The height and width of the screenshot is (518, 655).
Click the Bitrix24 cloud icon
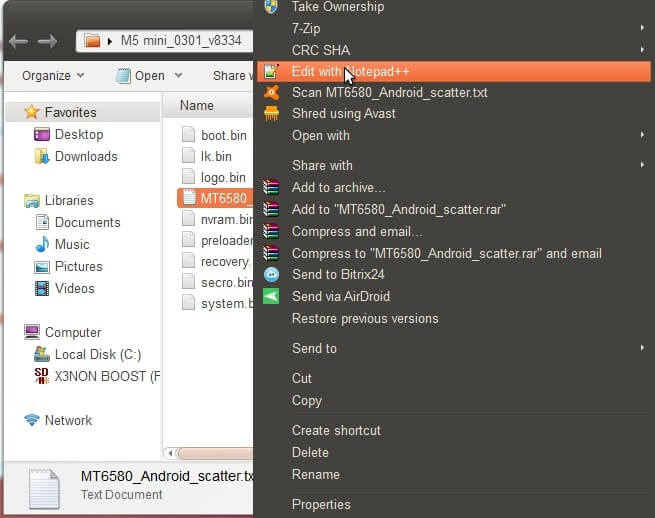(271, 274)
